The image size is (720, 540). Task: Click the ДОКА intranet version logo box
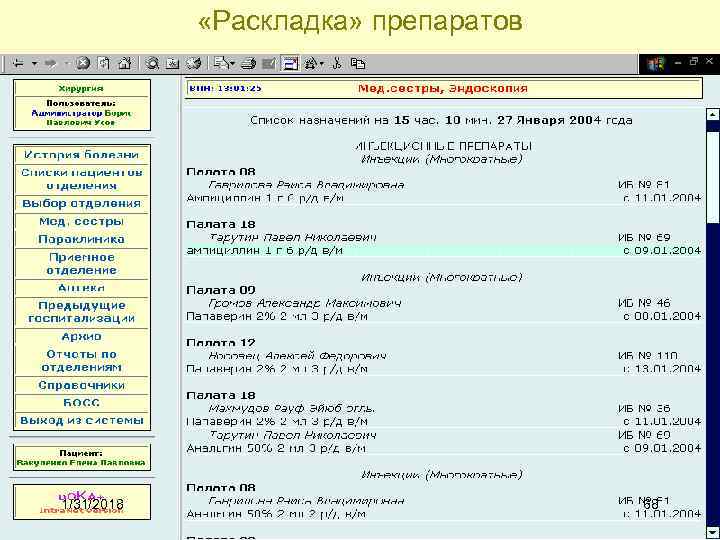click(x=82, y=502)
